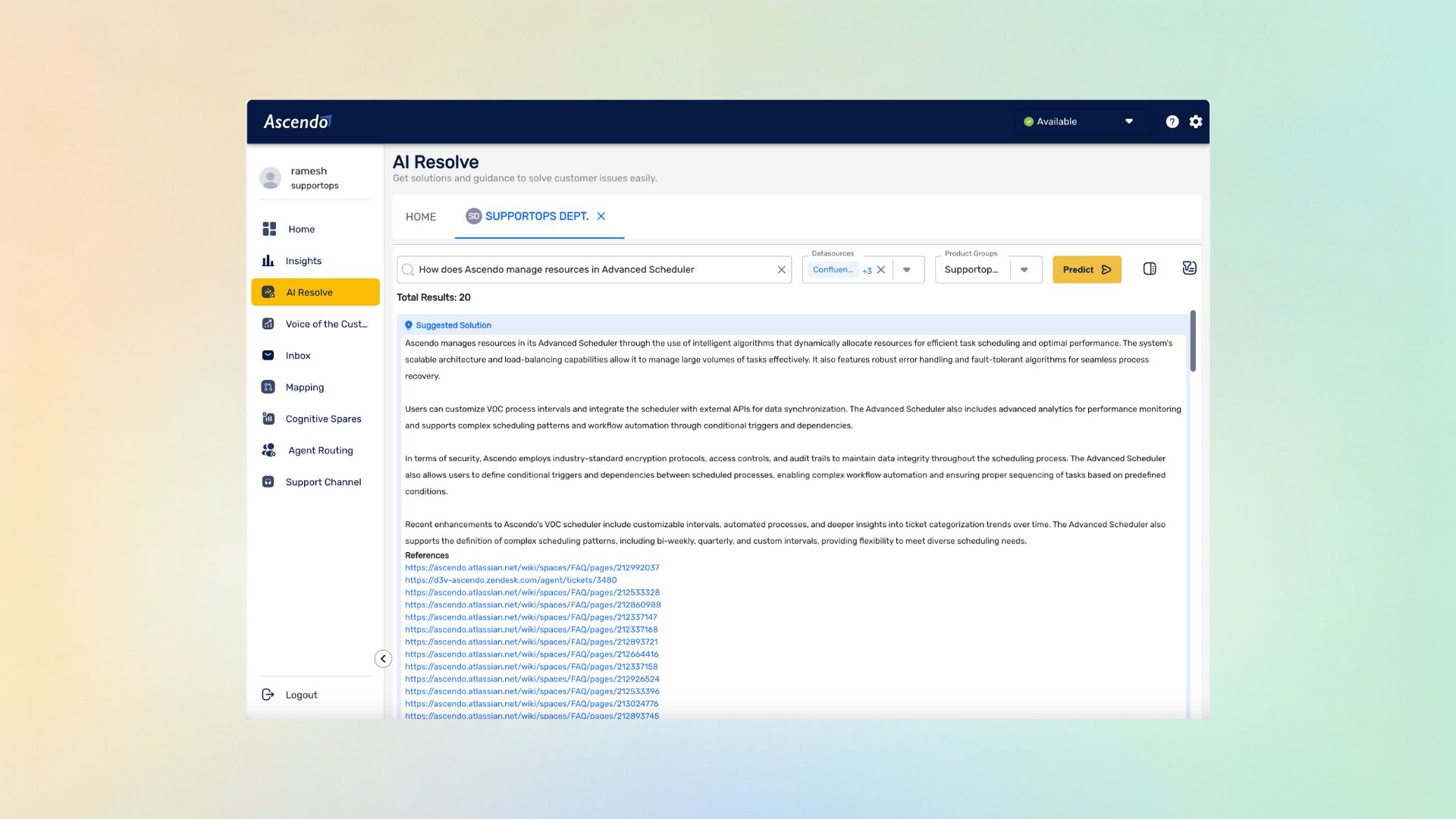Expand the Datasources dropdown arrow

point(907,270)
